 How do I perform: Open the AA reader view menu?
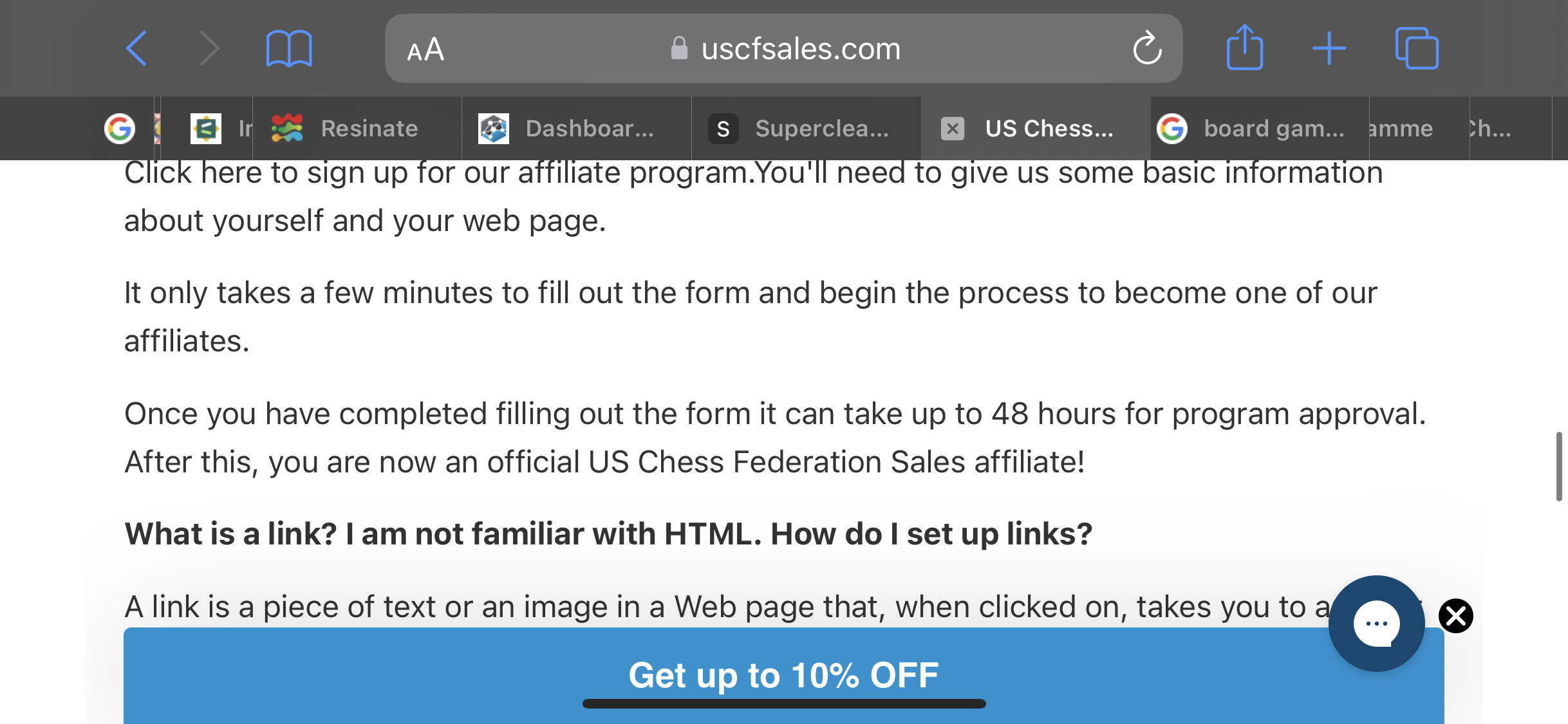[x=425, y=49]
